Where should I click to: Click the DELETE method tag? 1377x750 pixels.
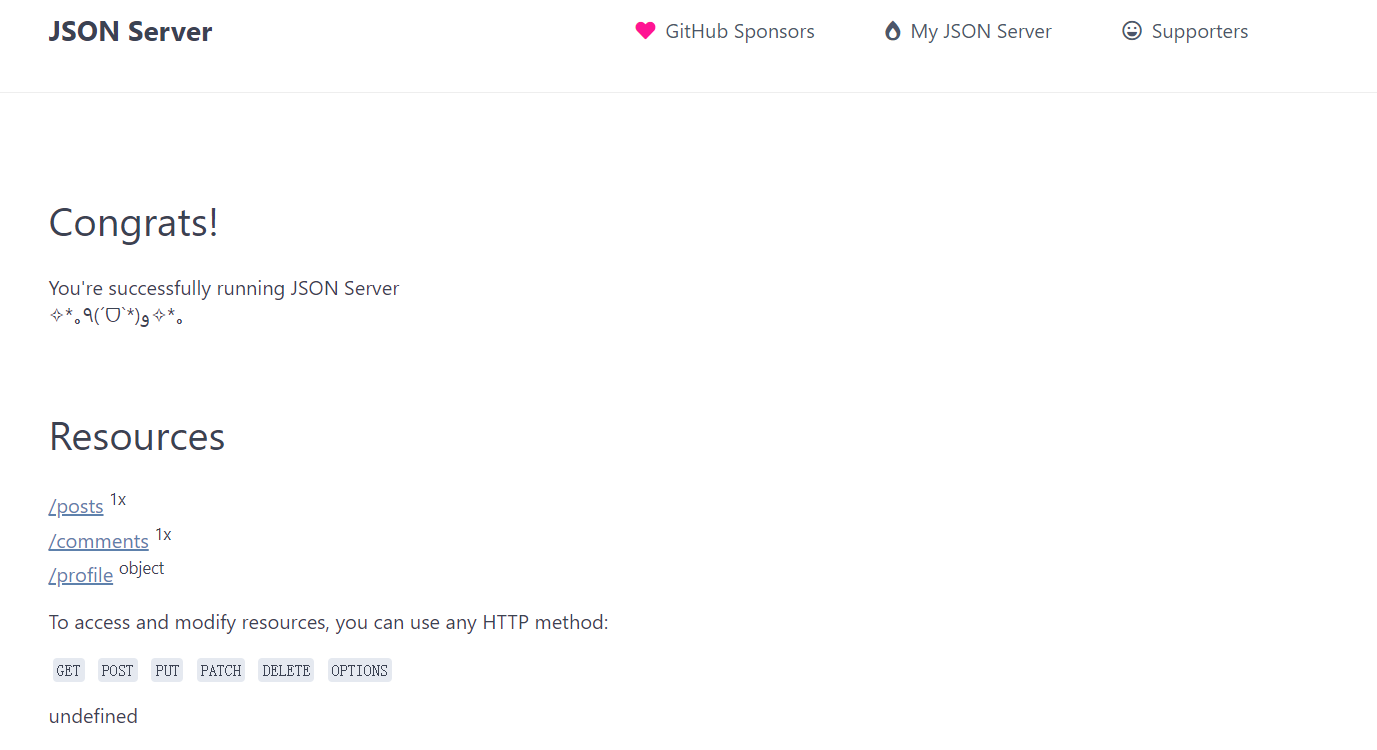click(286, 671)
